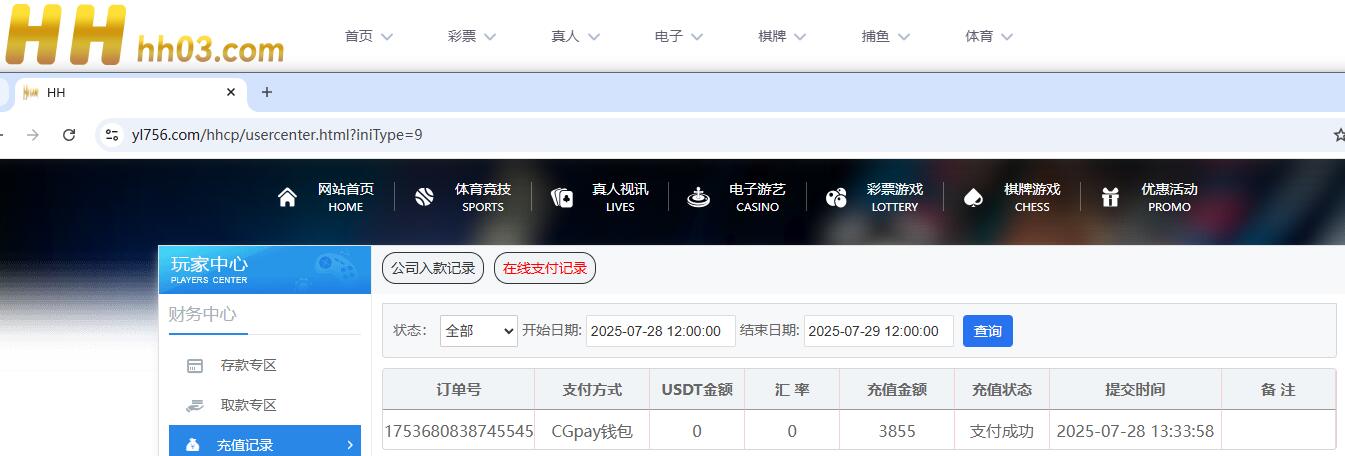Viewport: 1345px width, 456px height.
Task: Reload the page with the refresh icon
Action: click(69, 135)
